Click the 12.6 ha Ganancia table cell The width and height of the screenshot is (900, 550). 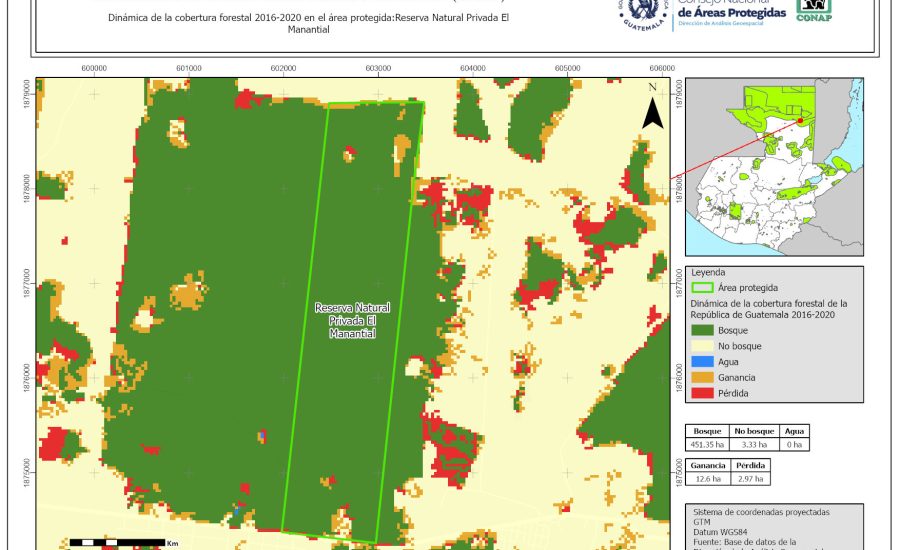coord(709,480)
